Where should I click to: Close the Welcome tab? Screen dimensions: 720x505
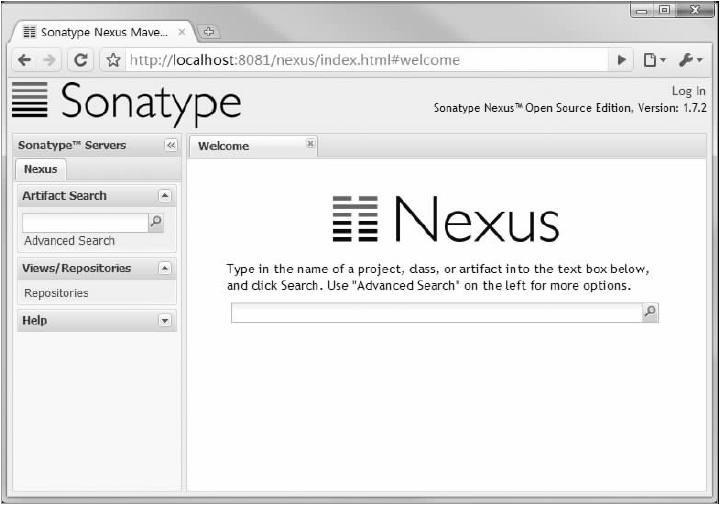tap(310, 144)
